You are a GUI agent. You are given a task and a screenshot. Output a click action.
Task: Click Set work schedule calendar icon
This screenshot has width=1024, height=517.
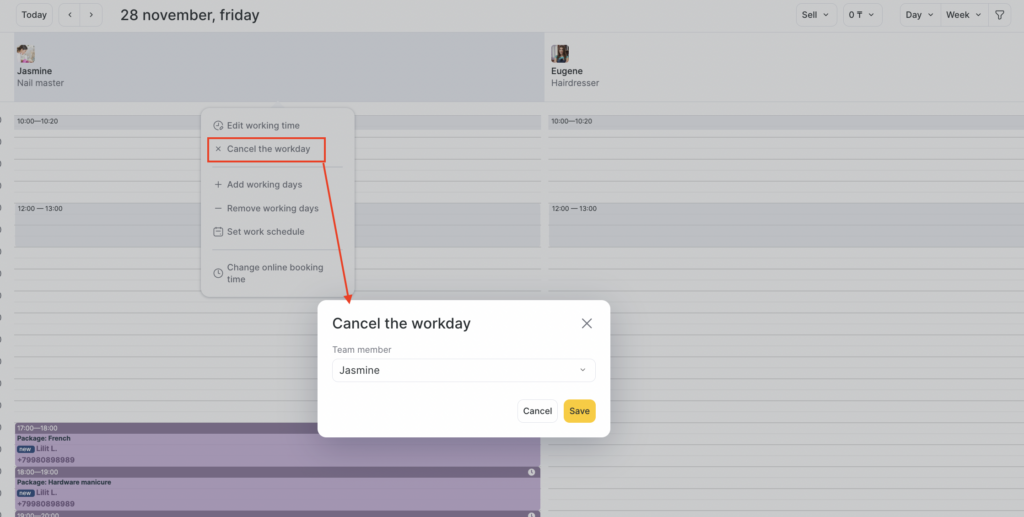(x=218, y=232)
